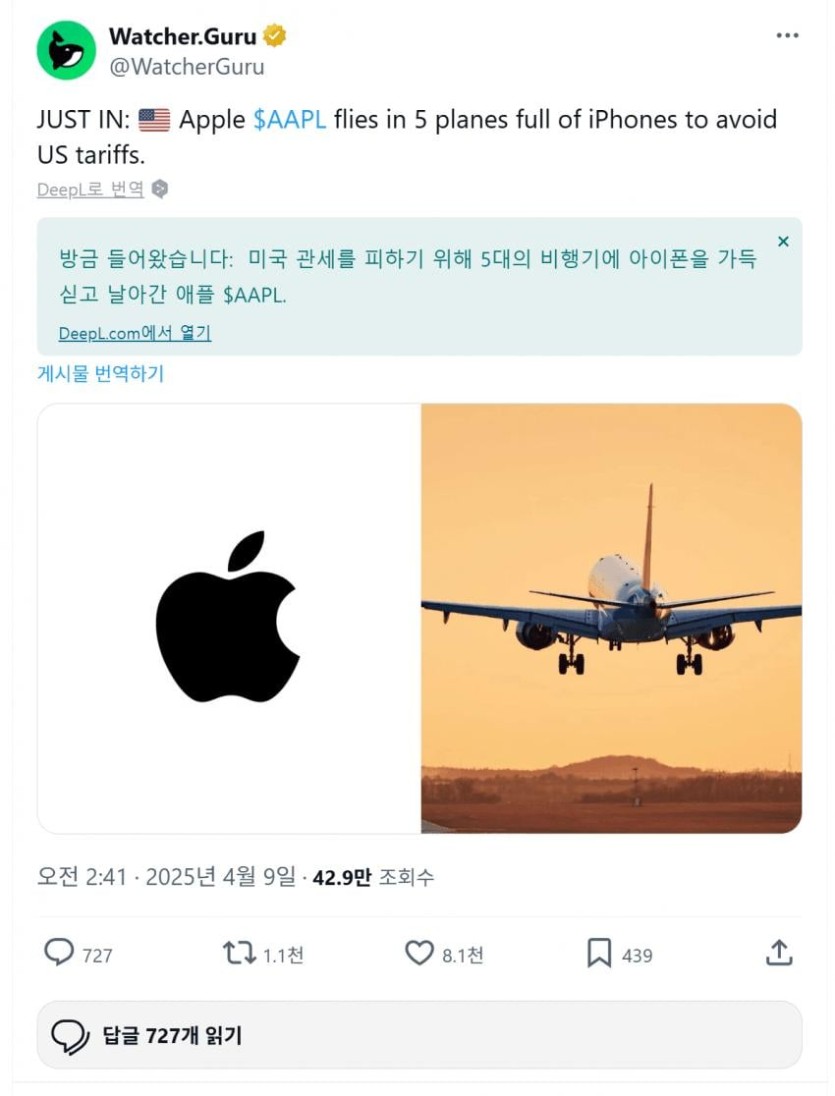Open the airplane landing photo
This screenshot has height=1096, width=835.
(611, 618)
